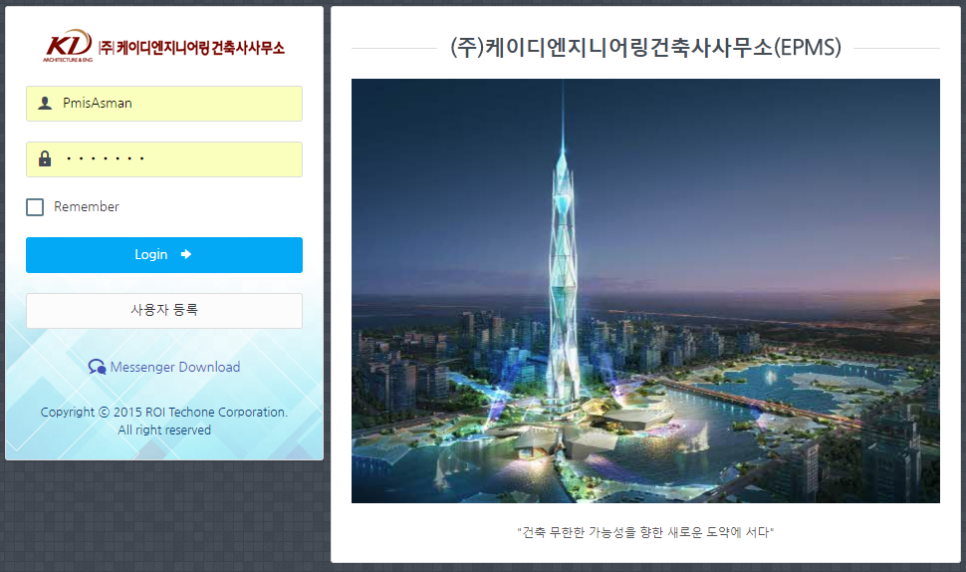This screenshot has height=572, width=966.
Task: Click the username field containing PmisAsman
Action: pos(164,104)
